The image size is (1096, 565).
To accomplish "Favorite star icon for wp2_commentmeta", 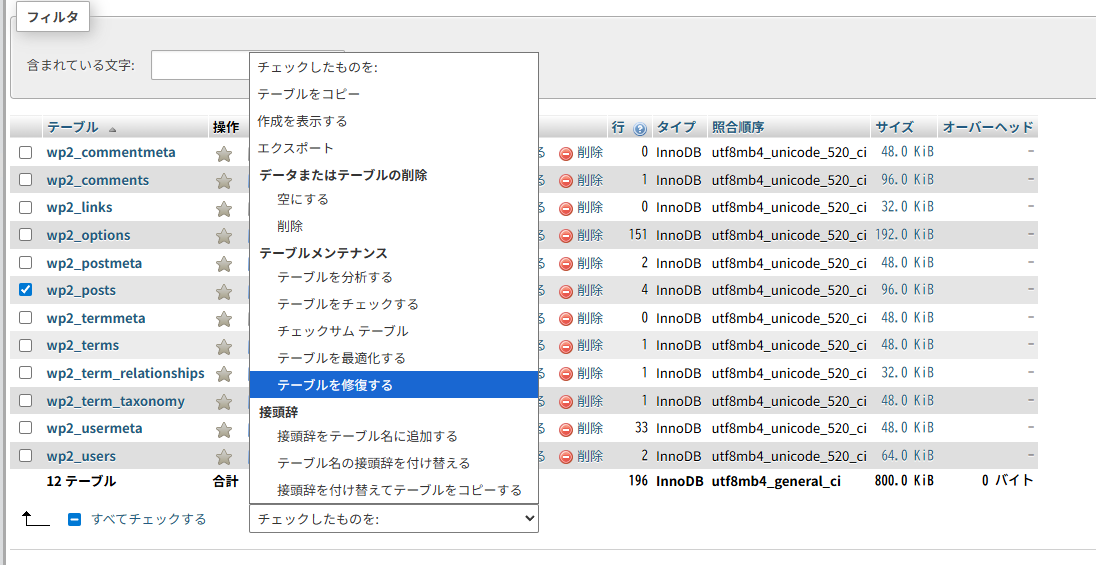I will click(224, 153).
